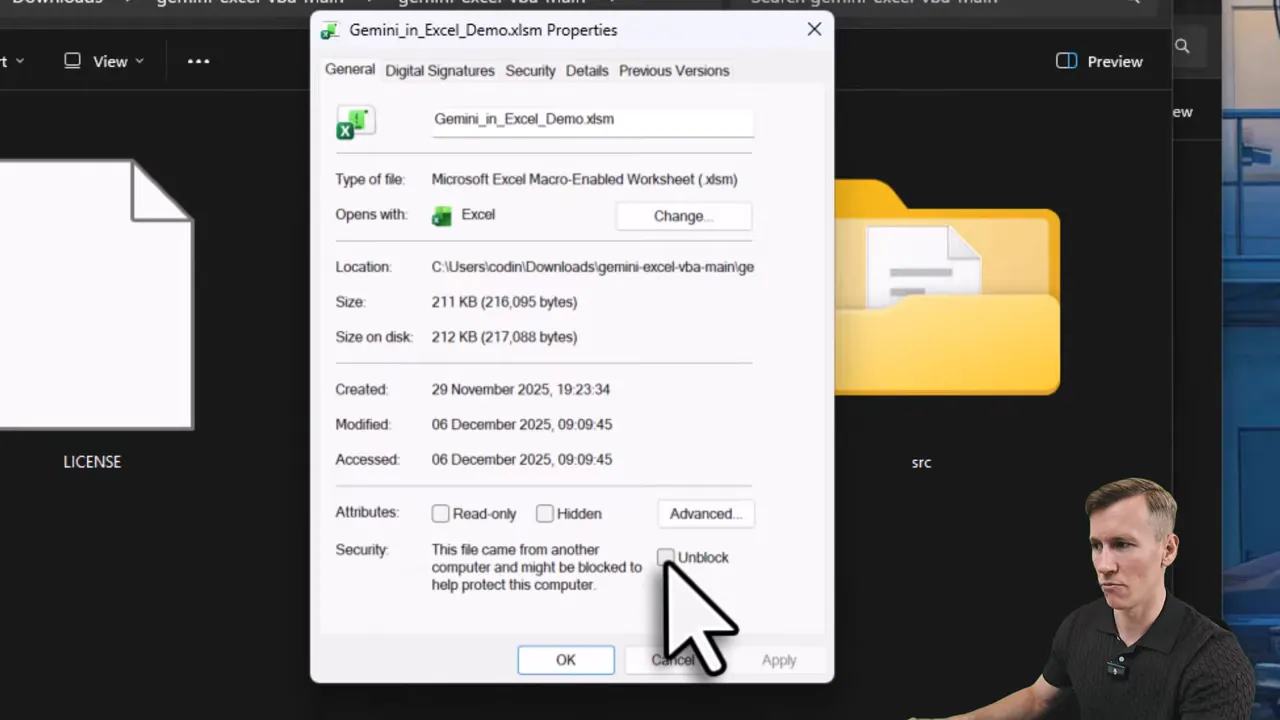Enable the Read-only attribute checkbox

point(440,513)
